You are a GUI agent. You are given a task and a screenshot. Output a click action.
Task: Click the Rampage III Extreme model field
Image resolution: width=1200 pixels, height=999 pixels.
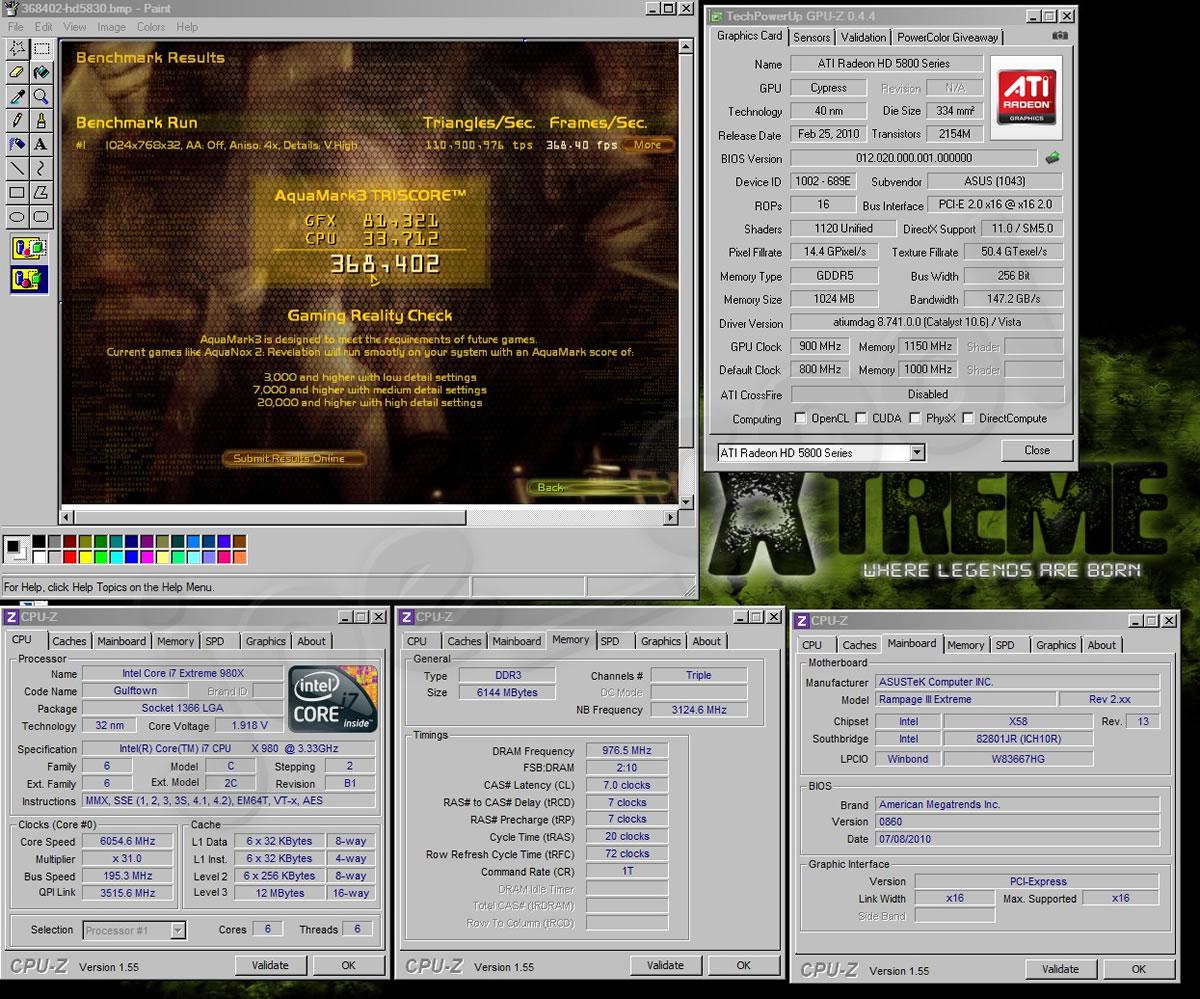[x=965, y=700]
